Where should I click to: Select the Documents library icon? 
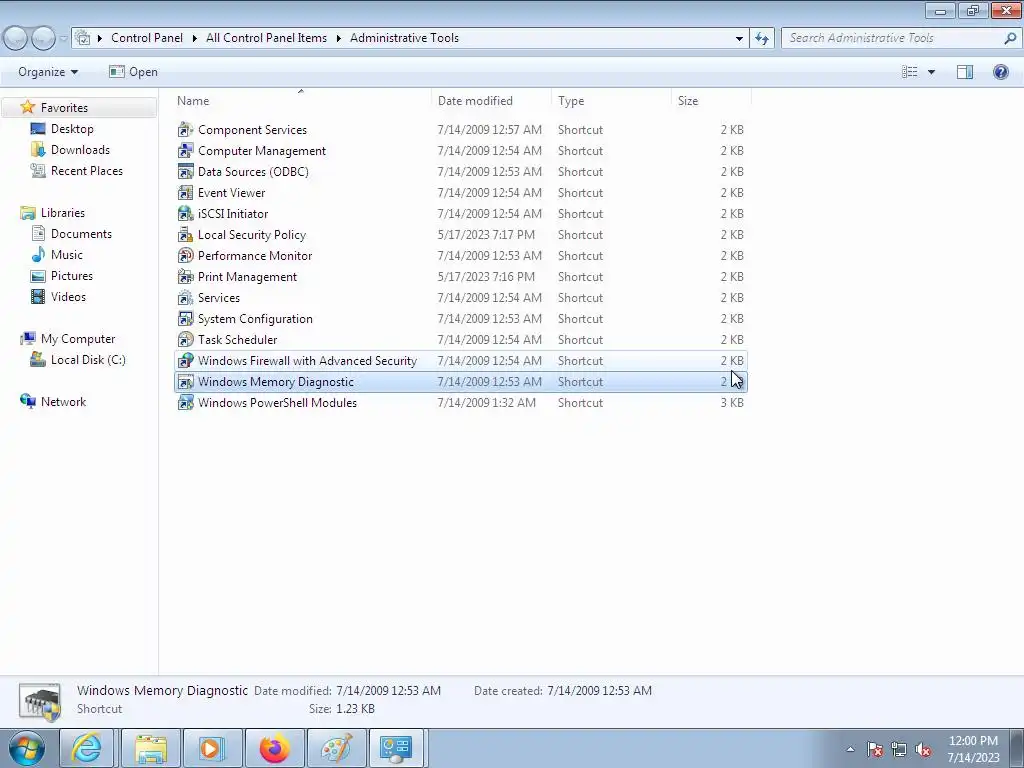tap(38, 234)
